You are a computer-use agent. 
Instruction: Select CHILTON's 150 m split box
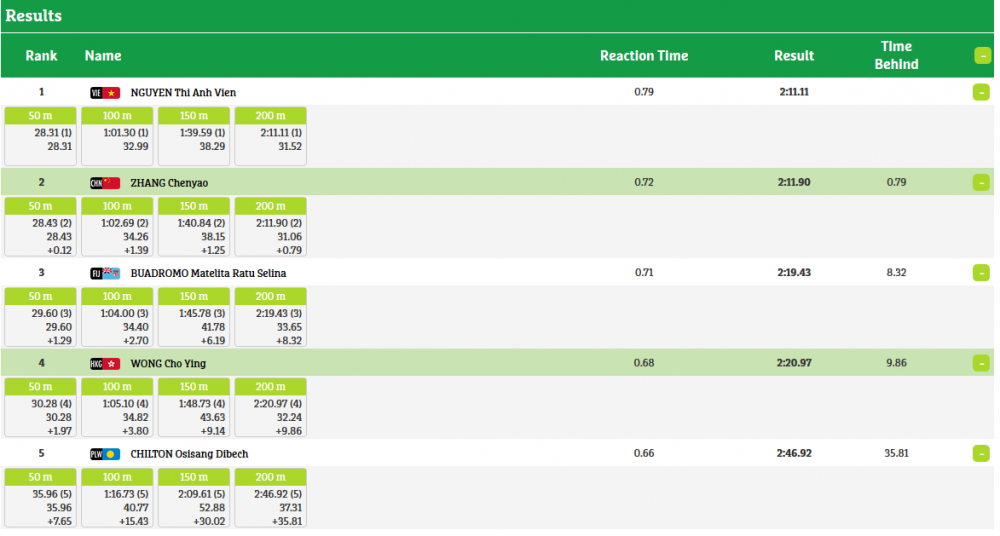tap(194, 497)
